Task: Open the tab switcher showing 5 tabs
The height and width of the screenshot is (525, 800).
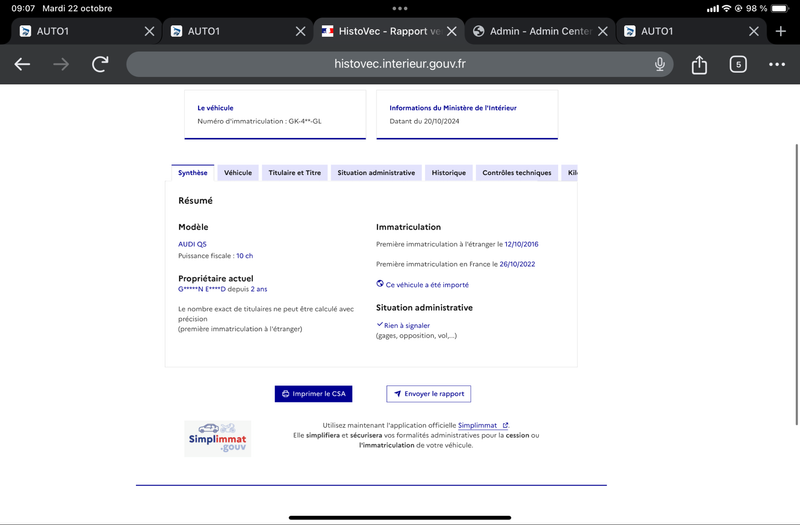Action: 738,64
